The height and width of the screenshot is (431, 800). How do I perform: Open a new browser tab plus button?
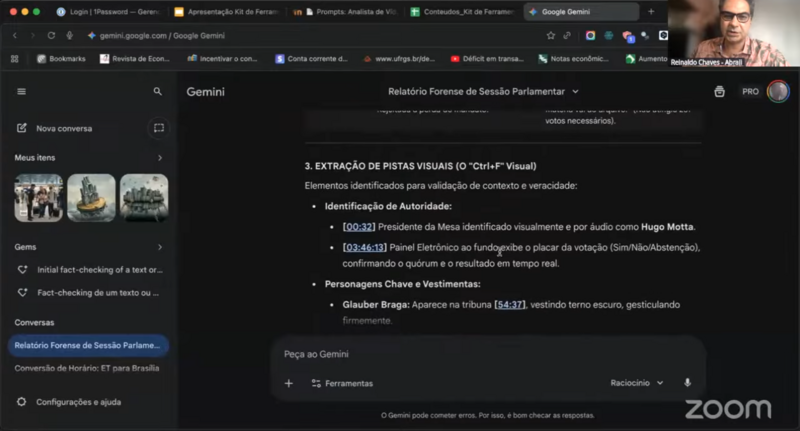pyautogui.click(x=651, y=12)
